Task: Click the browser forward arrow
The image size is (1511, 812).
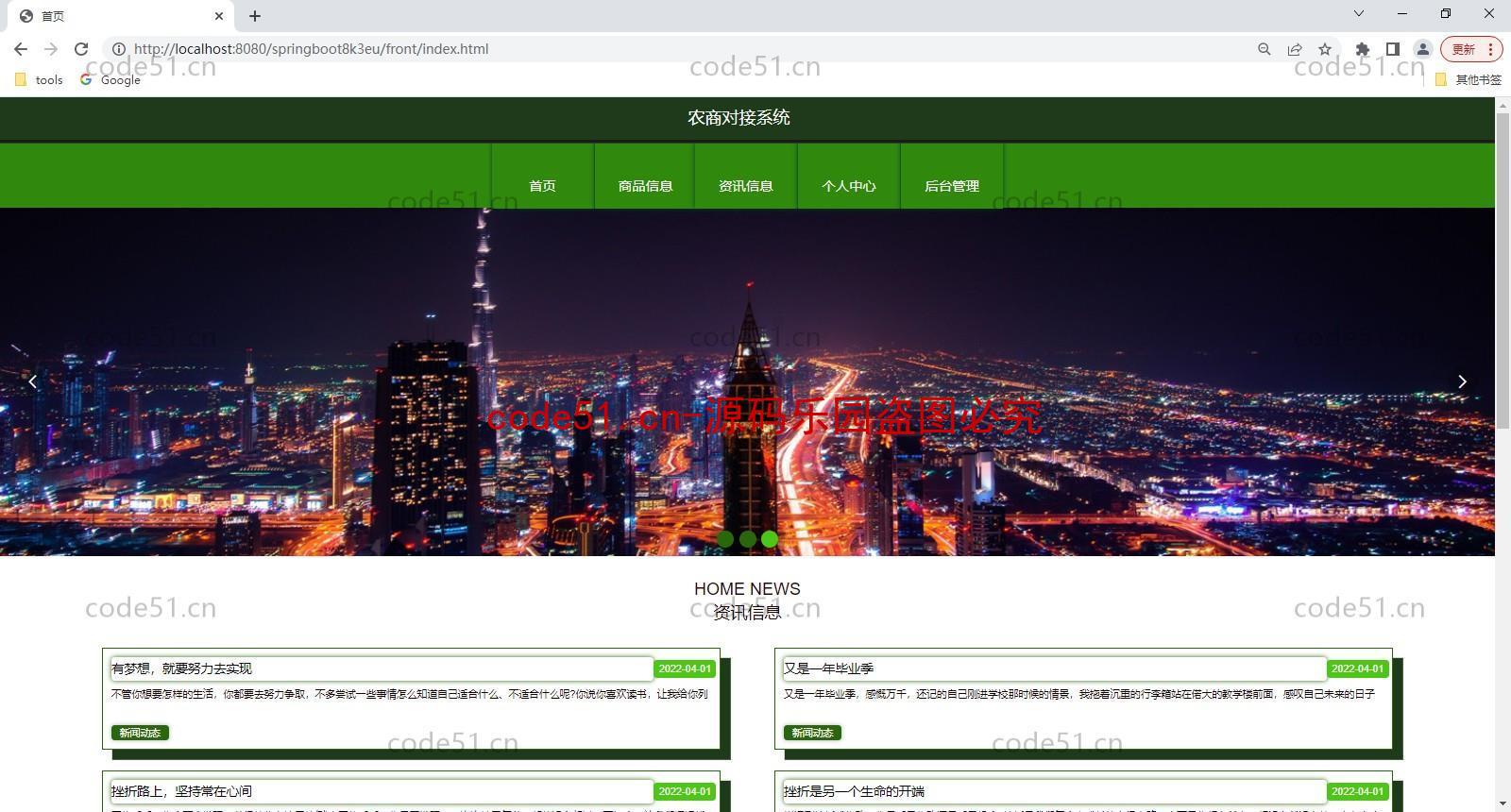Action: pyautogui.click(x=51, y=49)
